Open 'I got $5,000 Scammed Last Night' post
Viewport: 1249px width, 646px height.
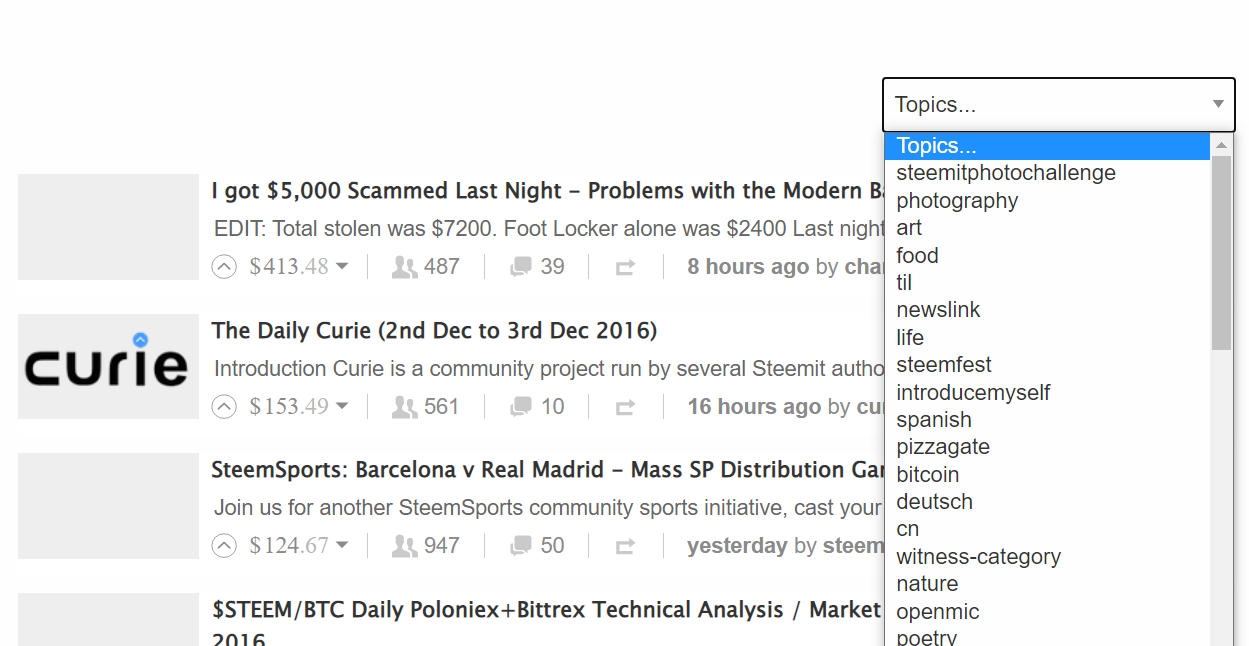[547, 191]
